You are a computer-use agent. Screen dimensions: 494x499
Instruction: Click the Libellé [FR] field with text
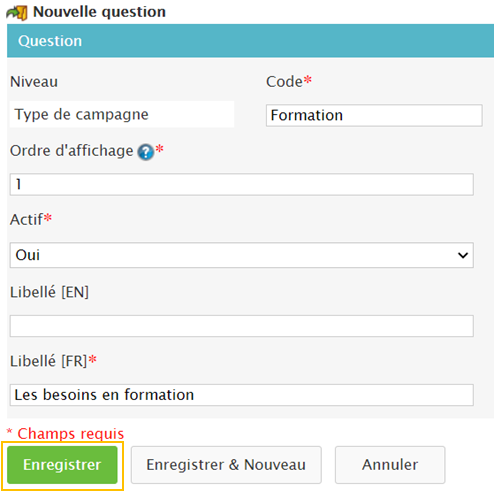(x=242, y=395)
